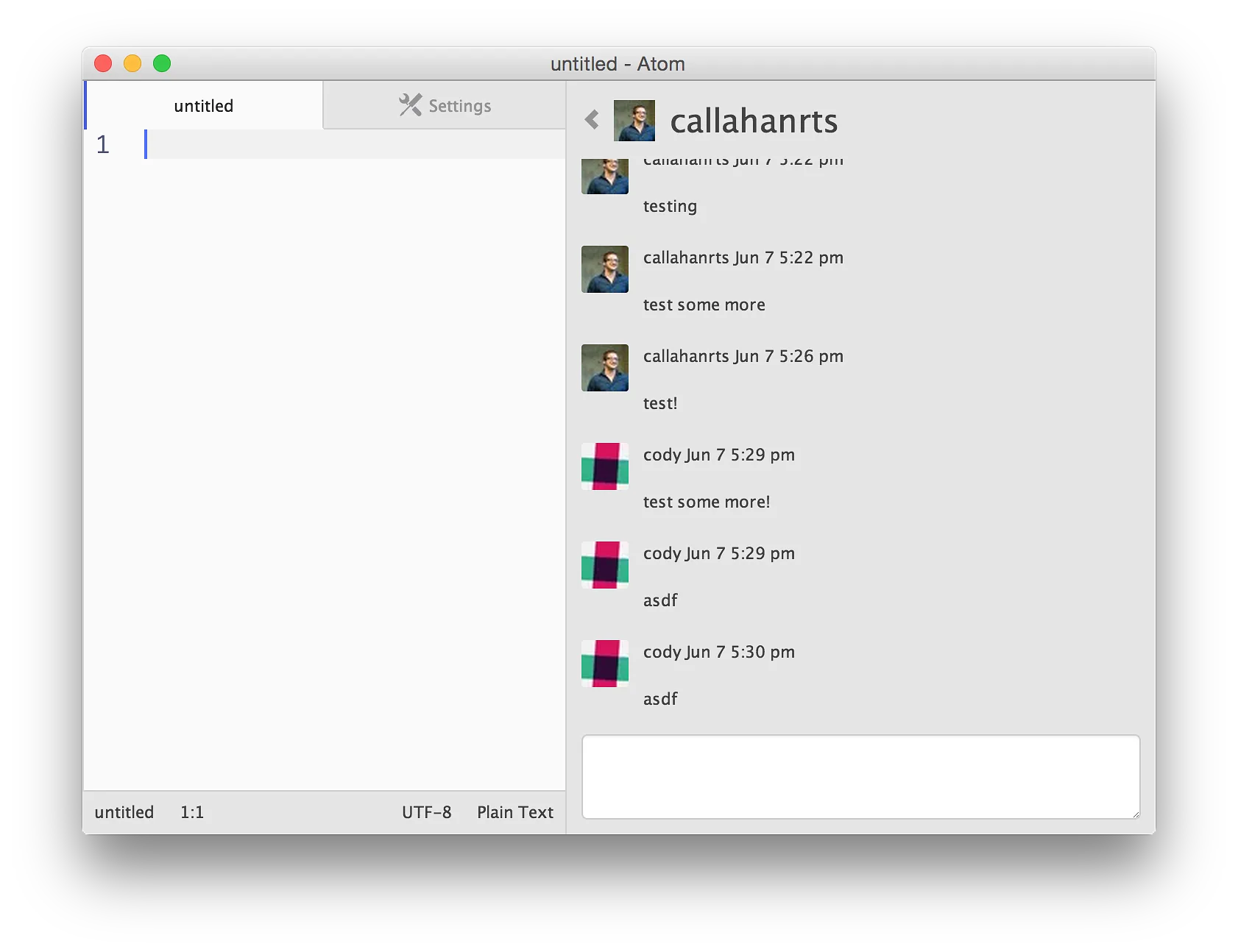Click the Settings tab wrench icon
This screenshot has height=952, width=1238.
point(410,105)
